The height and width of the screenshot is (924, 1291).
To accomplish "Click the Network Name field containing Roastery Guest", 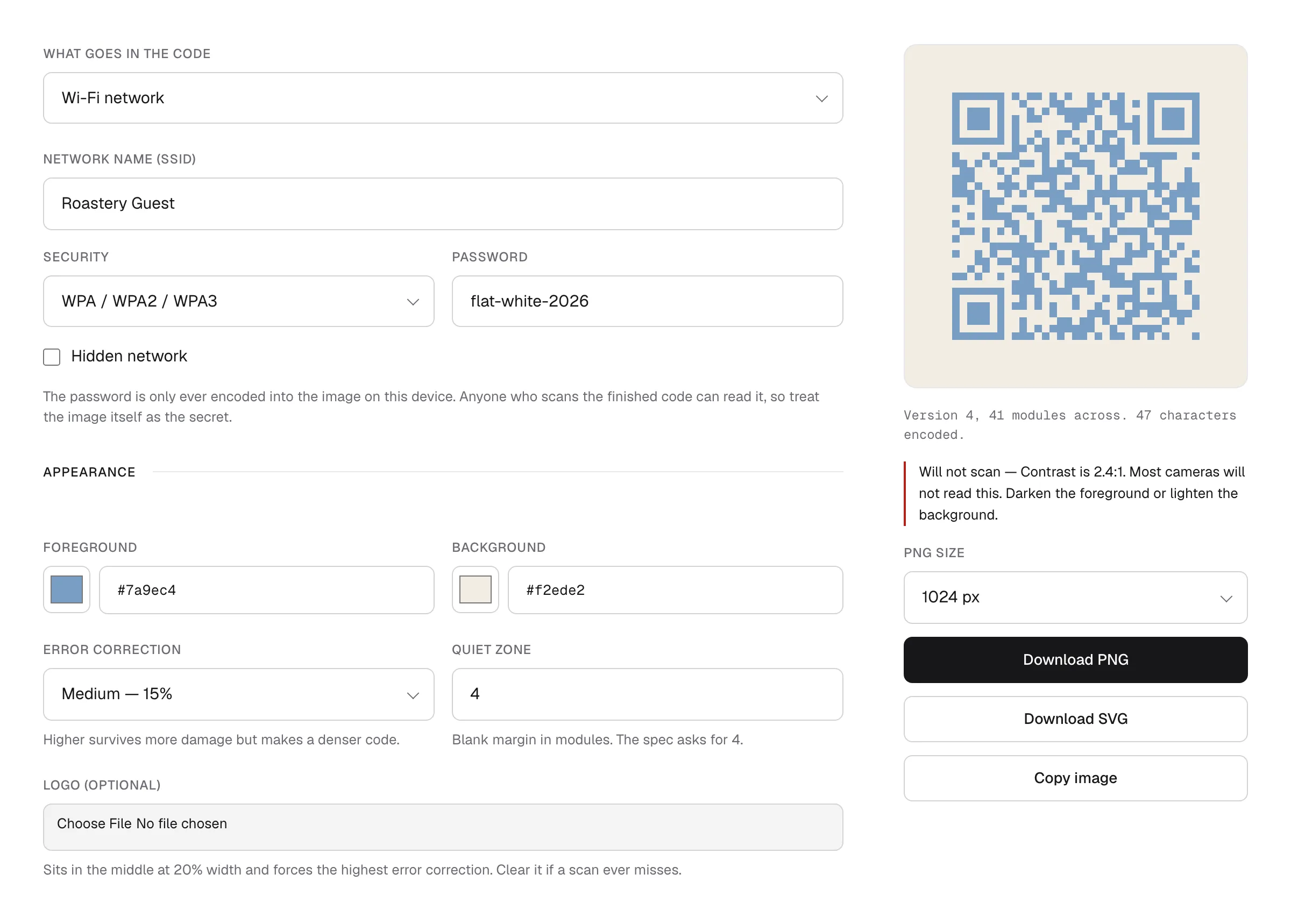I will 443,204.
